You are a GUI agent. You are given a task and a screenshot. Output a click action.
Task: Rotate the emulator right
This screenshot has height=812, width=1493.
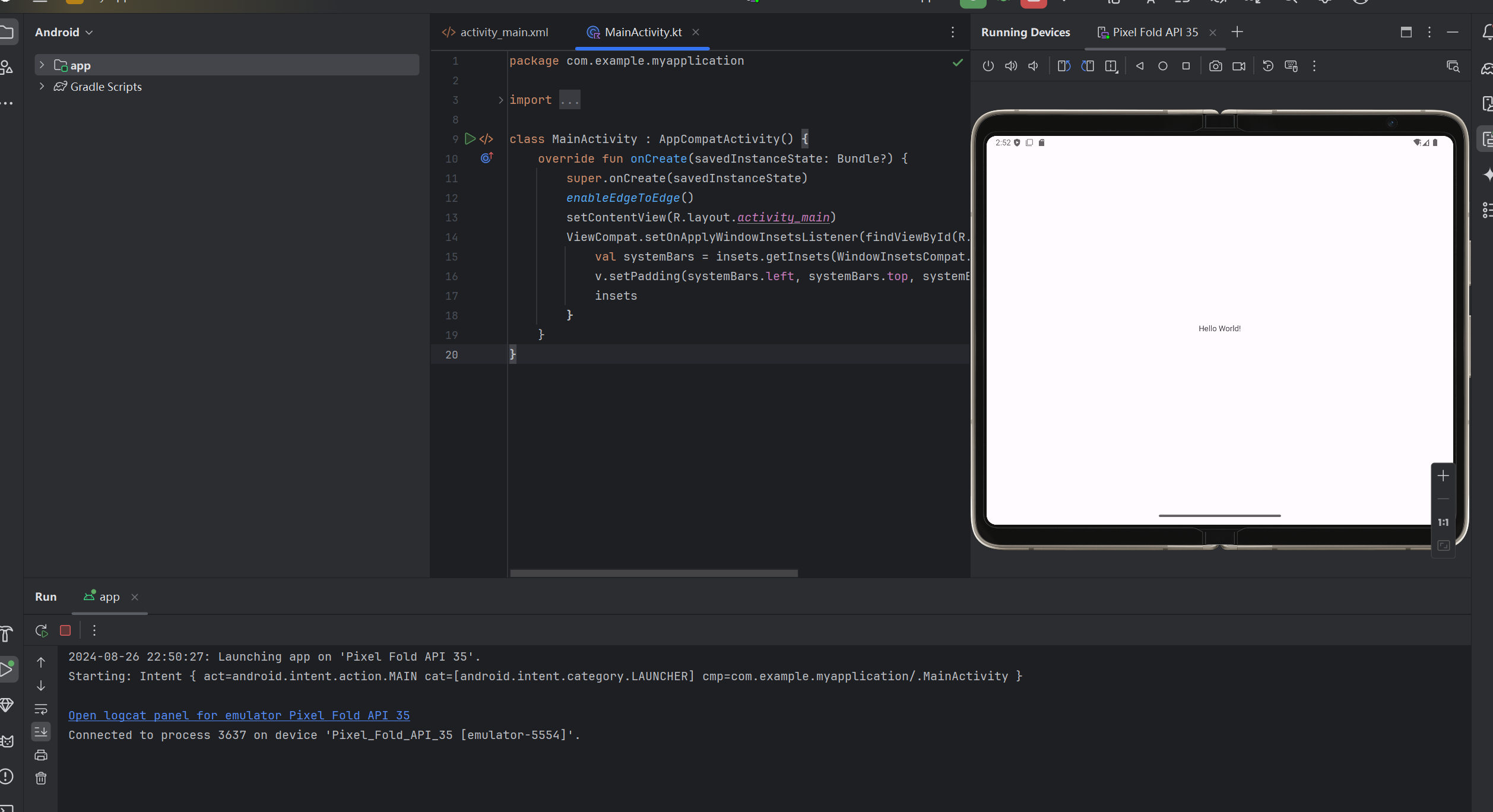tap(1088, 66)
